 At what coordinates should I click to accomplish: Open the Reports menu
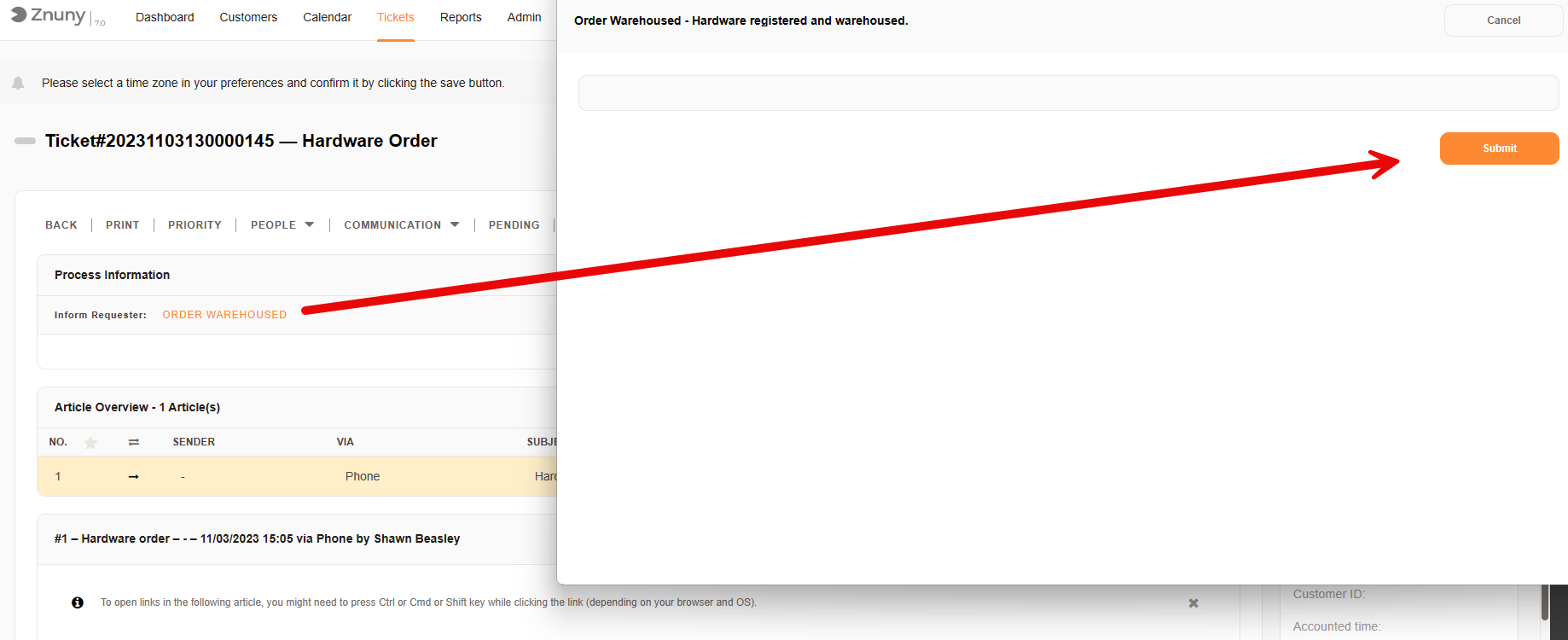461,17
